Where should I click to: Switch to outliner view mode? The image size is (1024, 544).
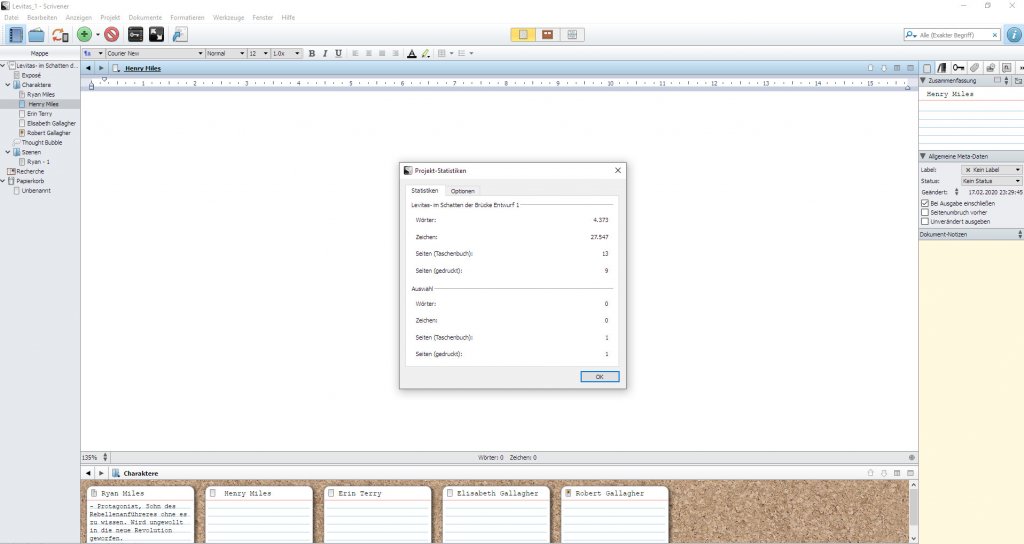click(x=572, y=35)
